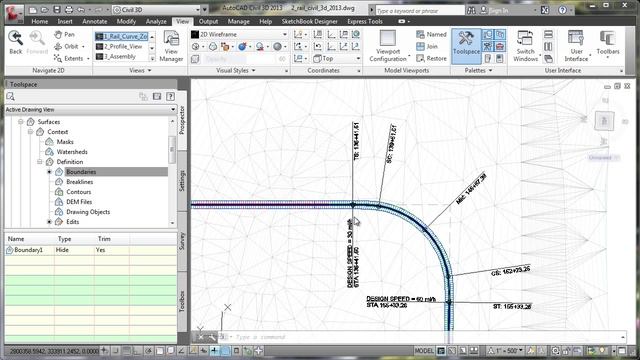
Task: Expand the Palettes panel
Action: point(478,71)
